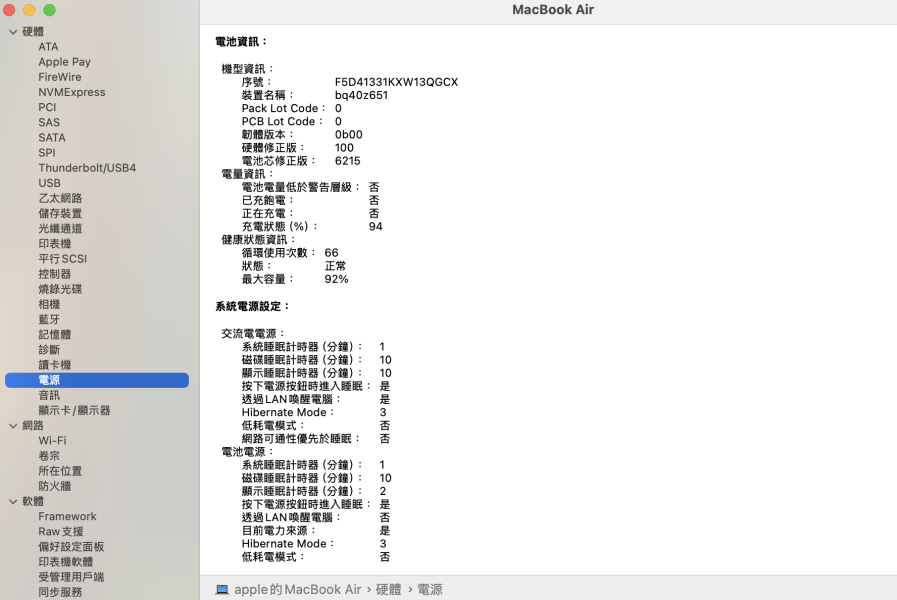Select 儲存裝置 in the sidebar

[60, 213]
